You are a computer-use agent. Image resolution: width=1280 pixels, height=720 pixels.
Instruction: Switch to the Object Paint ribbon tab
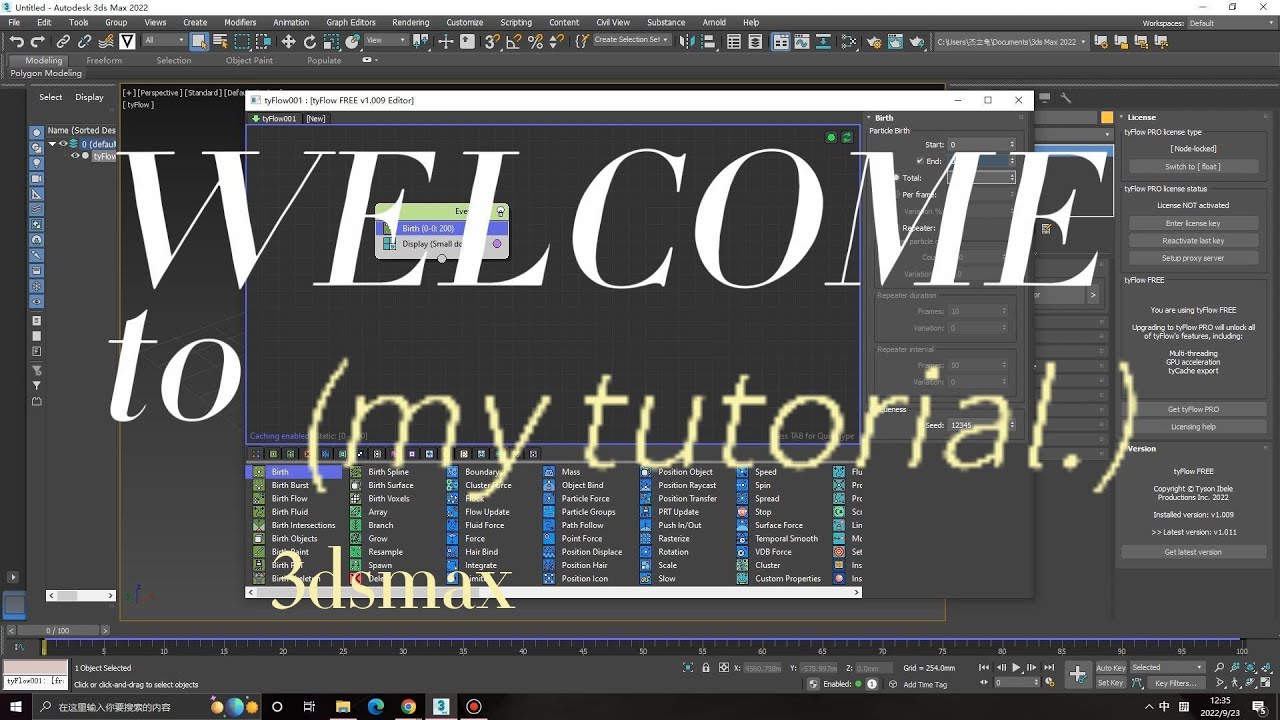(x=249, y=60)
